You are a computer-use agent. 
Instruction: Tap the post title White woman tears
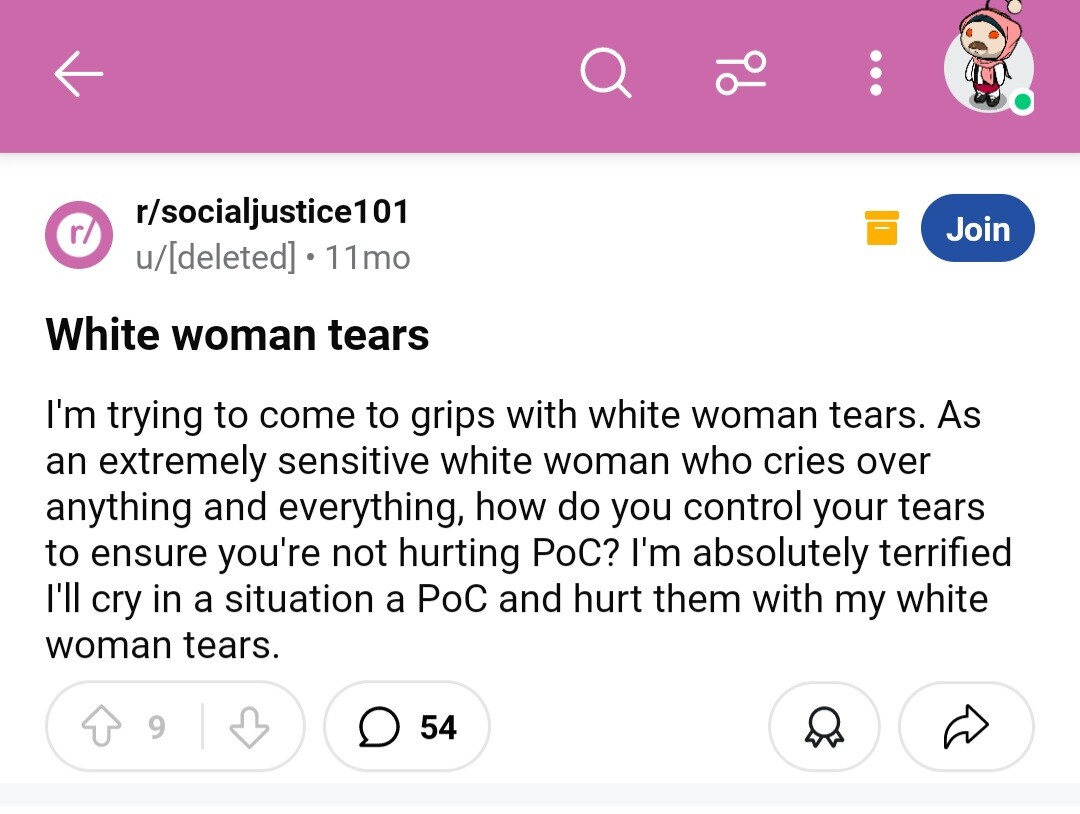point(238,335)
